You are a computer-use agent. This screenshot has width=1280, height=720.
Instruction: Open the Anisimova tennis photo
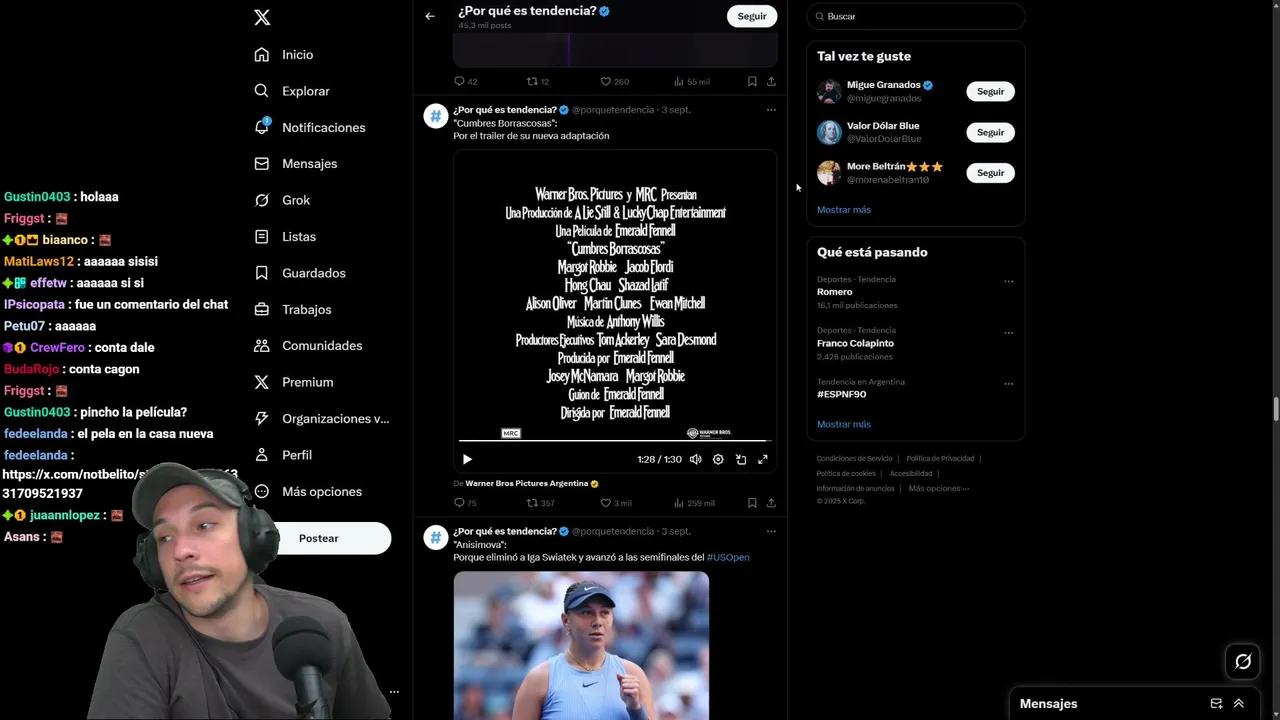click(581, 645)
